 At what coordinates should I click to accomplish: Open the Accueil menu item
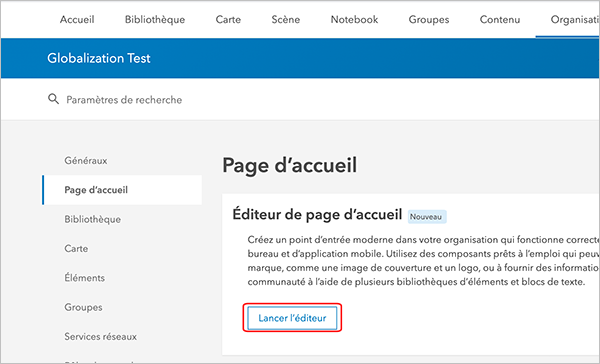[x=77, y=20]
